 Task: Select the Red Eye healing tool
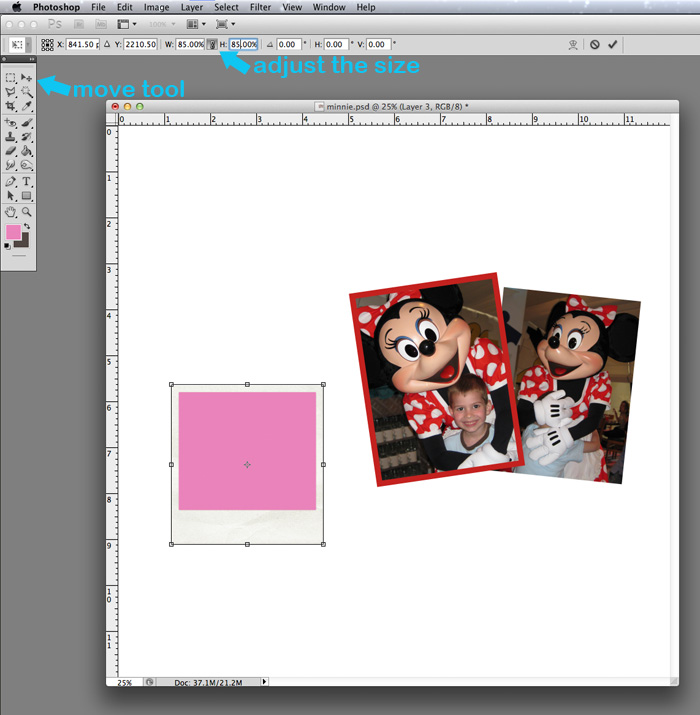[x=10, y=123]
